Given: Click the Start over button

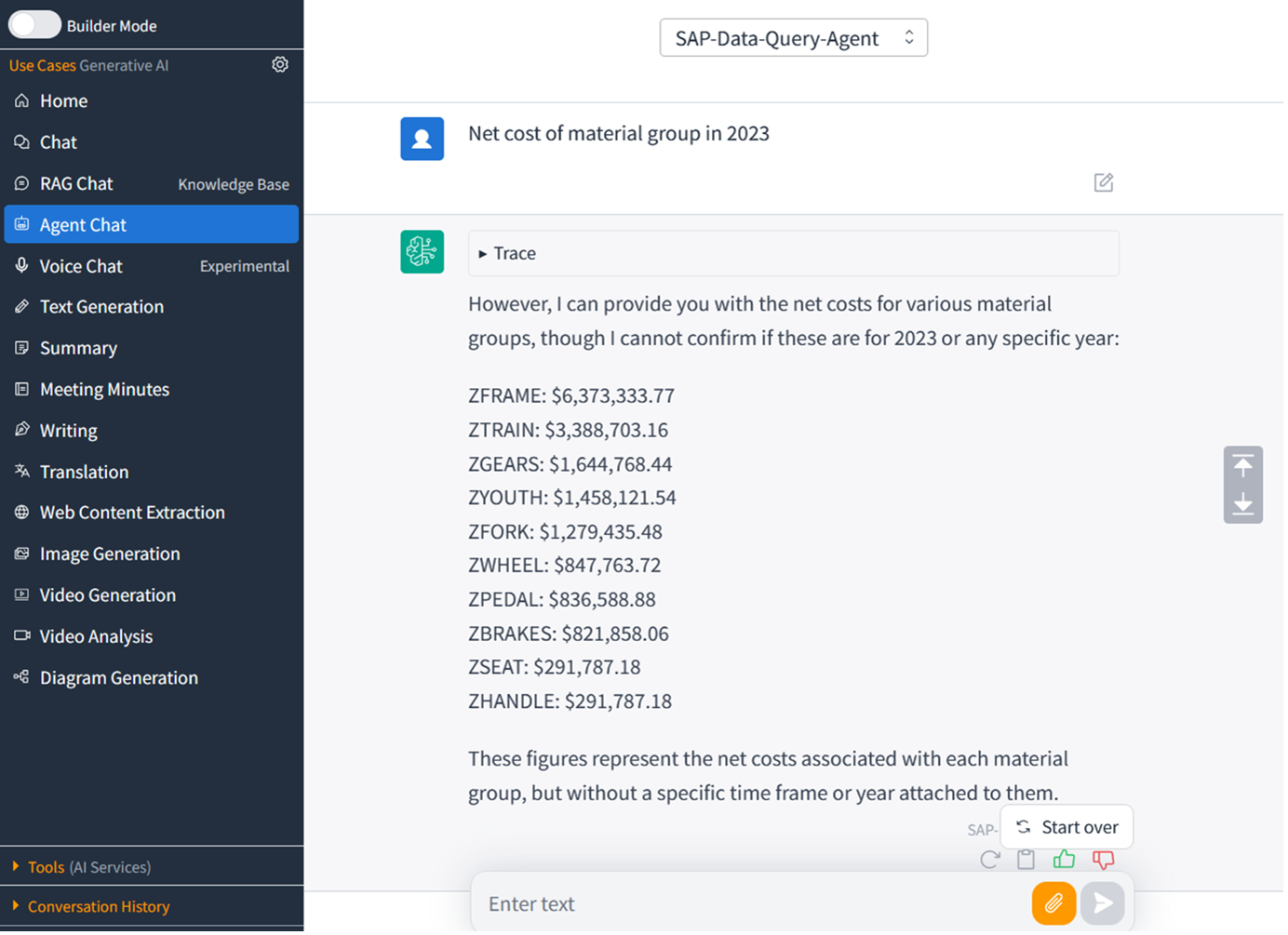Looking at the screenshot, I should (1067, 827).
